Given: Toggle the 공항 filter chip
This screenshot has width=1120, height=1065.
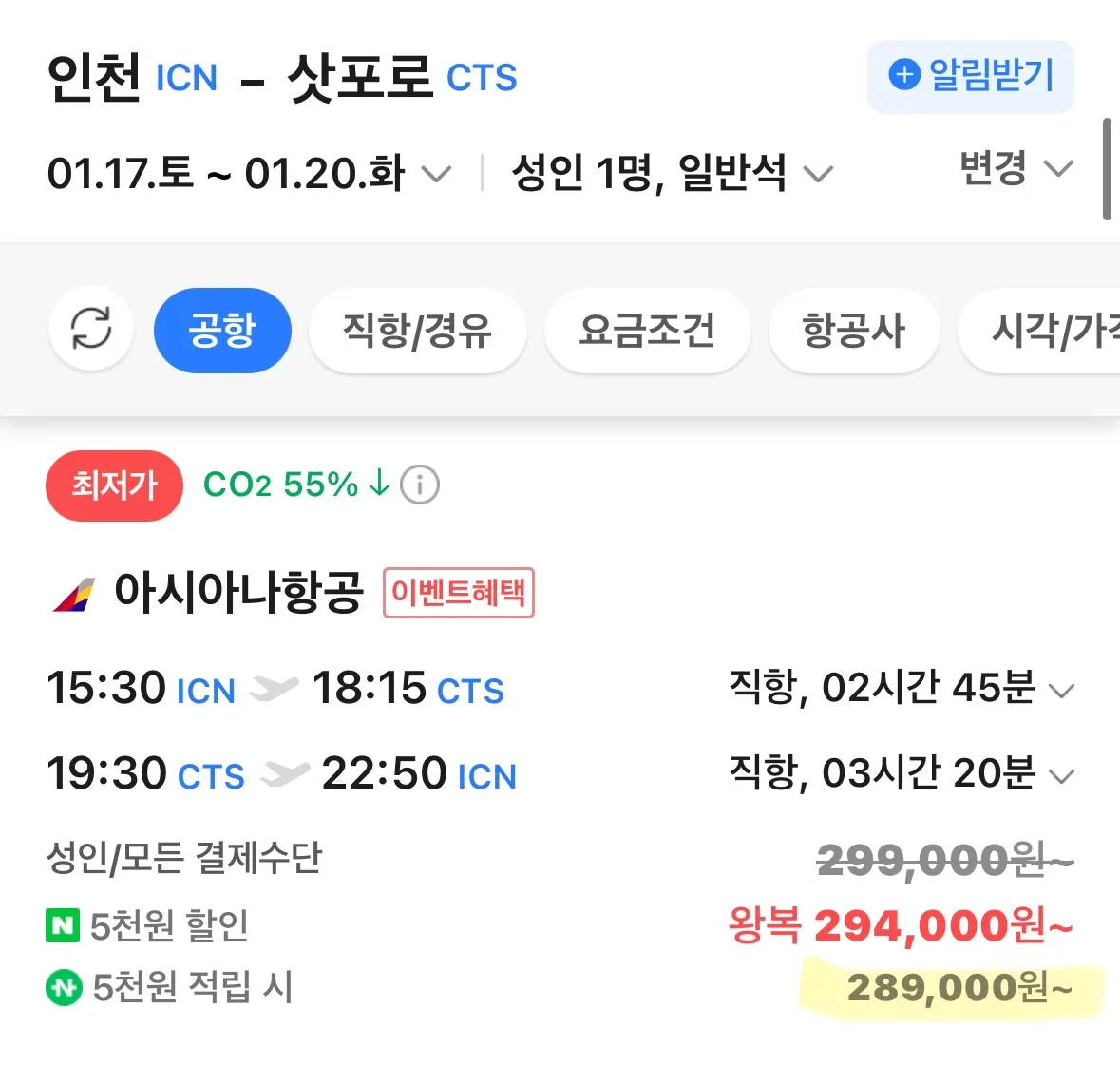Looking at the screenshot, I should click(222, 330).
